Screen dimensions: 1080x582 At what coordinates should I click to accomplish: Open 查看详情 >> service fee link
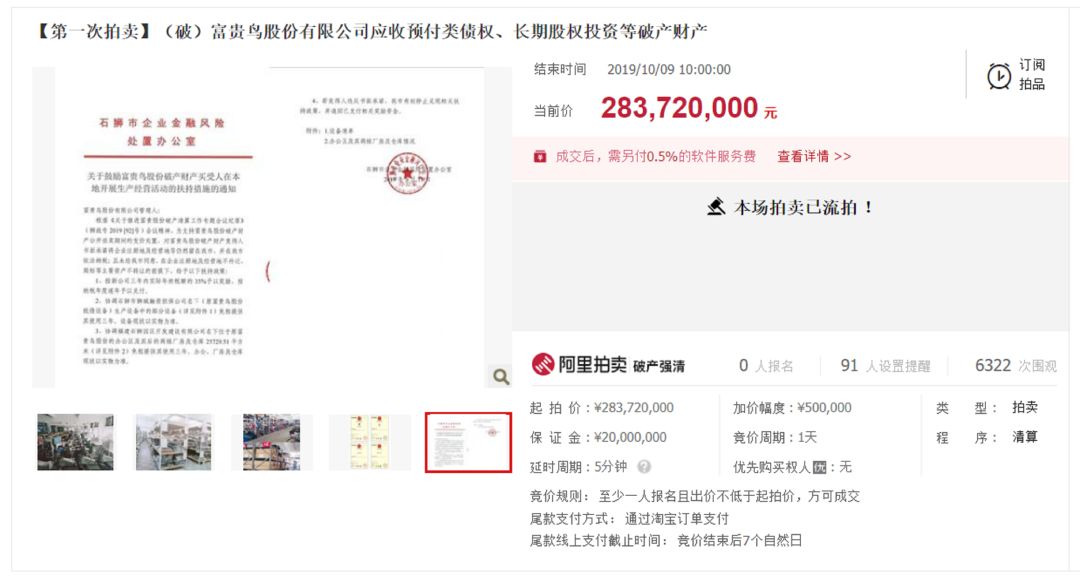click(x=814, y=156)
